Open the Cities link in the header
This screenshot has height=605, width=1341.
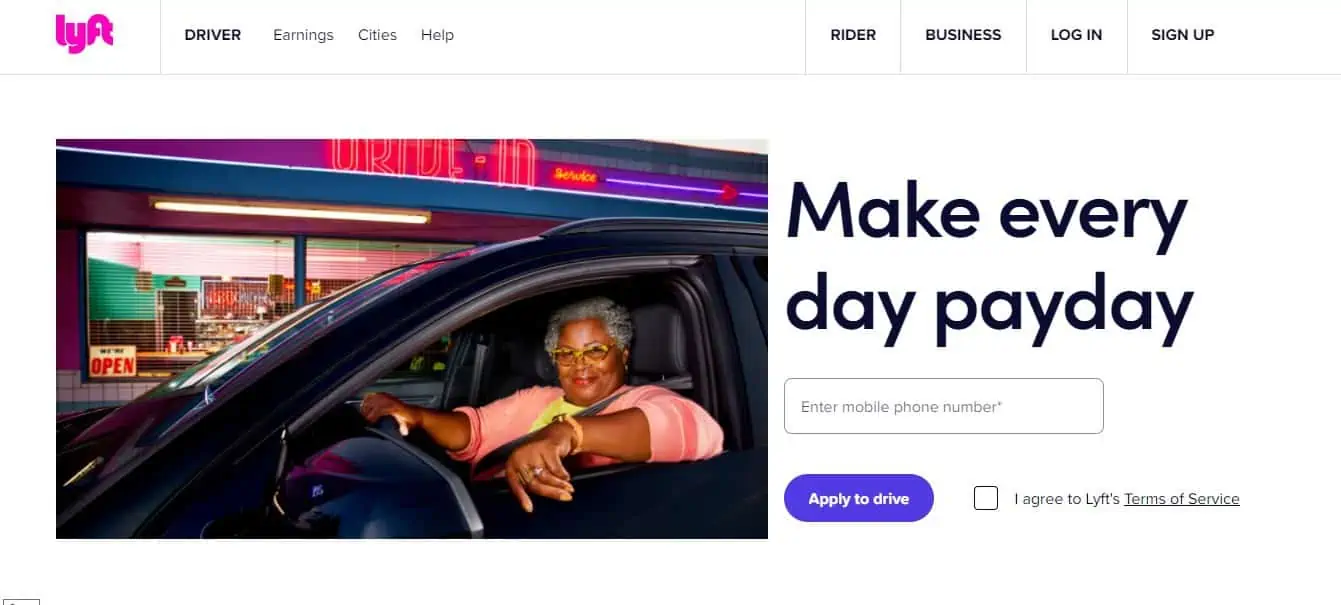[x=377, y=35]
